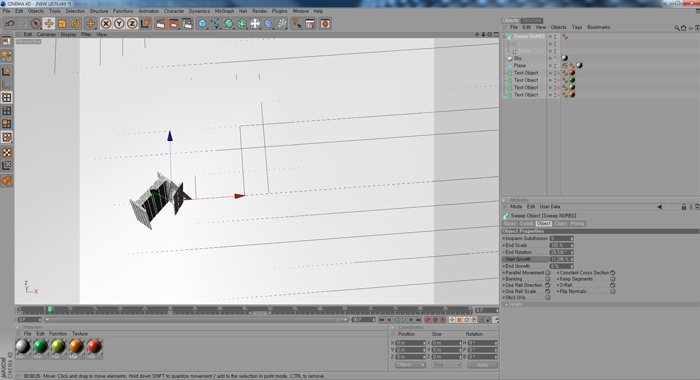The height and width of the screenshot is (380, 700).
Task: Open the Size dropdown in Coordinates panel
Action: point(446,365)
